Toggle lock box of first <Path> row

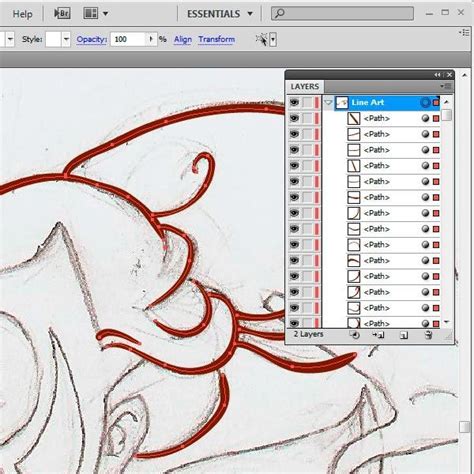pos(307,118)
